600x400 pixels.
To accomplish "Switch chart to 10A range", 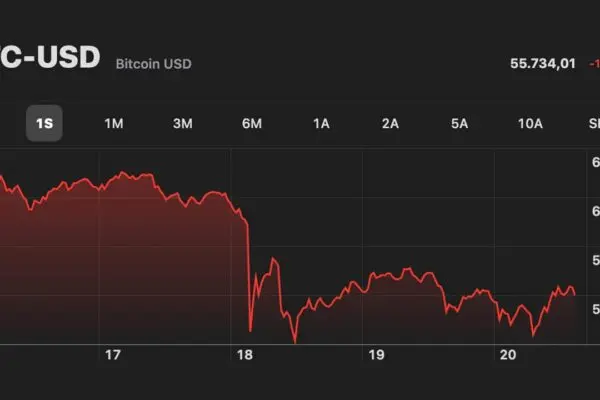I will pyautogui.click(x=530, y=124).
